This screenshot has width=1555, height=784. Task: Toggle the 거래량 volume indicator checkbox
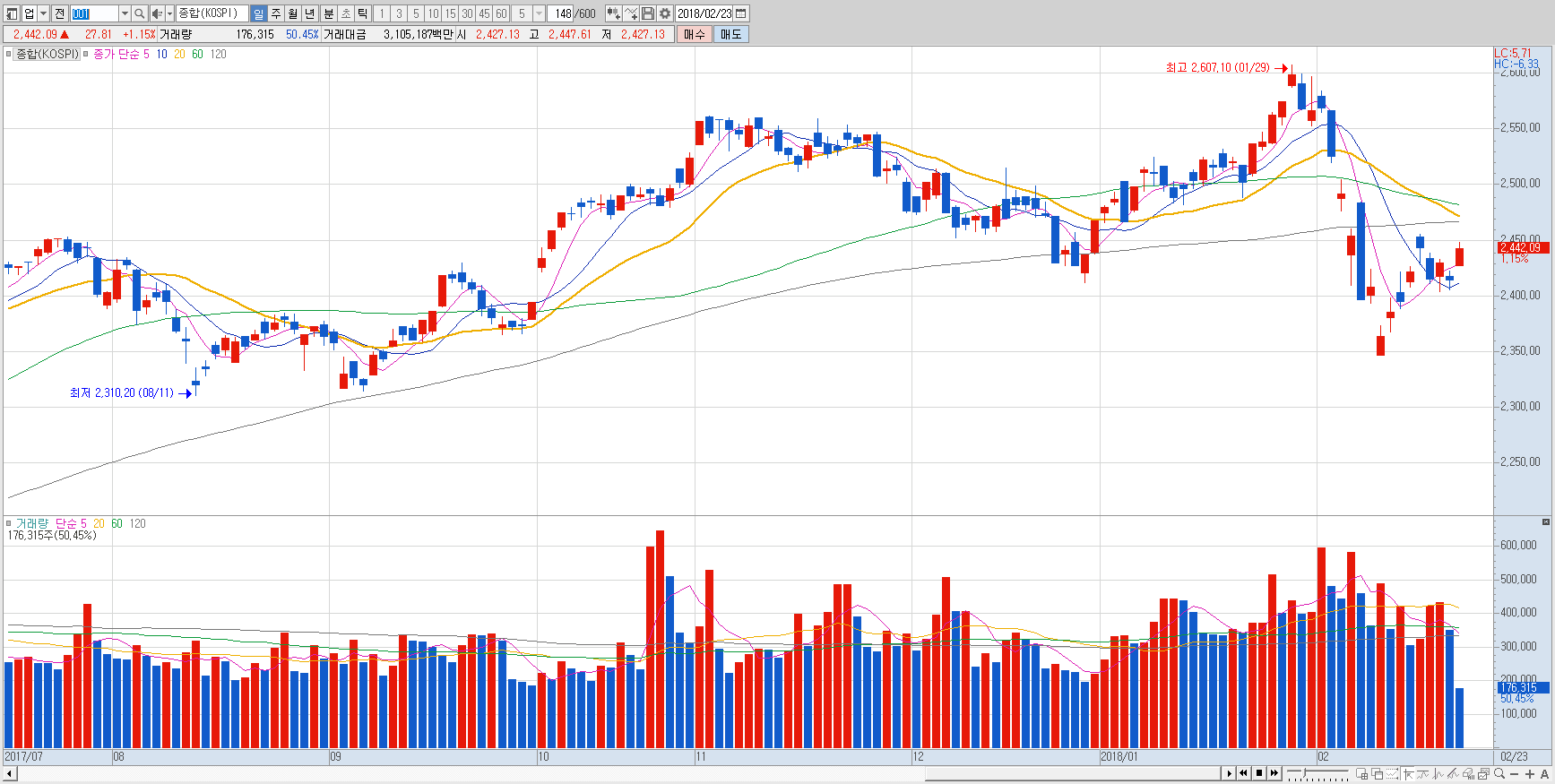[9, 523]
